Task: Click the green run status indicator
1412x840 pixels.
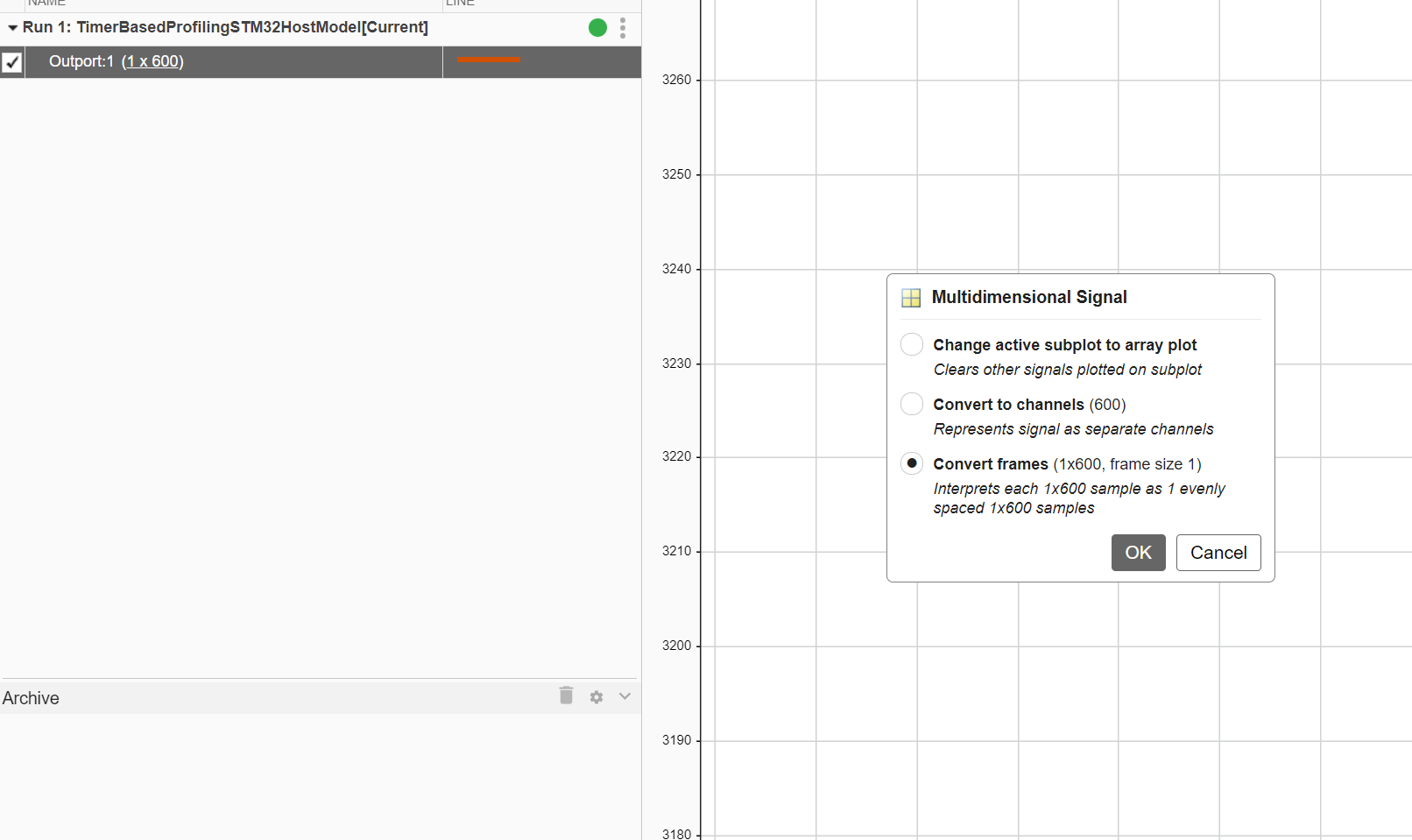Action: [x=597, y=28]
